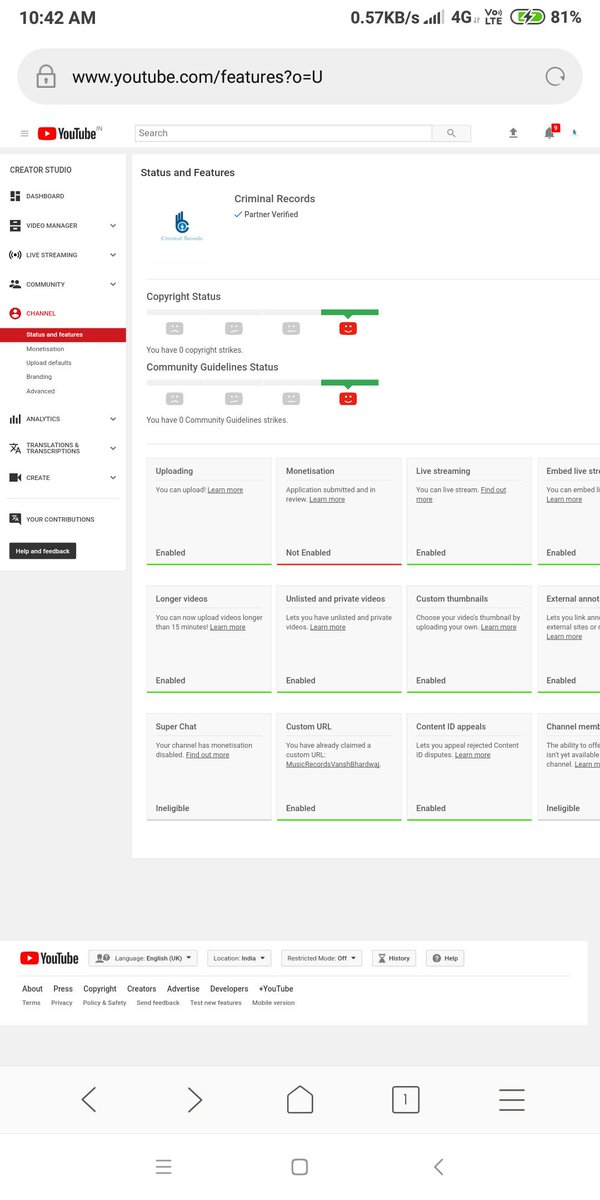600x1200 pixels.
Task: Open Creators footer link
Action: 142,989
